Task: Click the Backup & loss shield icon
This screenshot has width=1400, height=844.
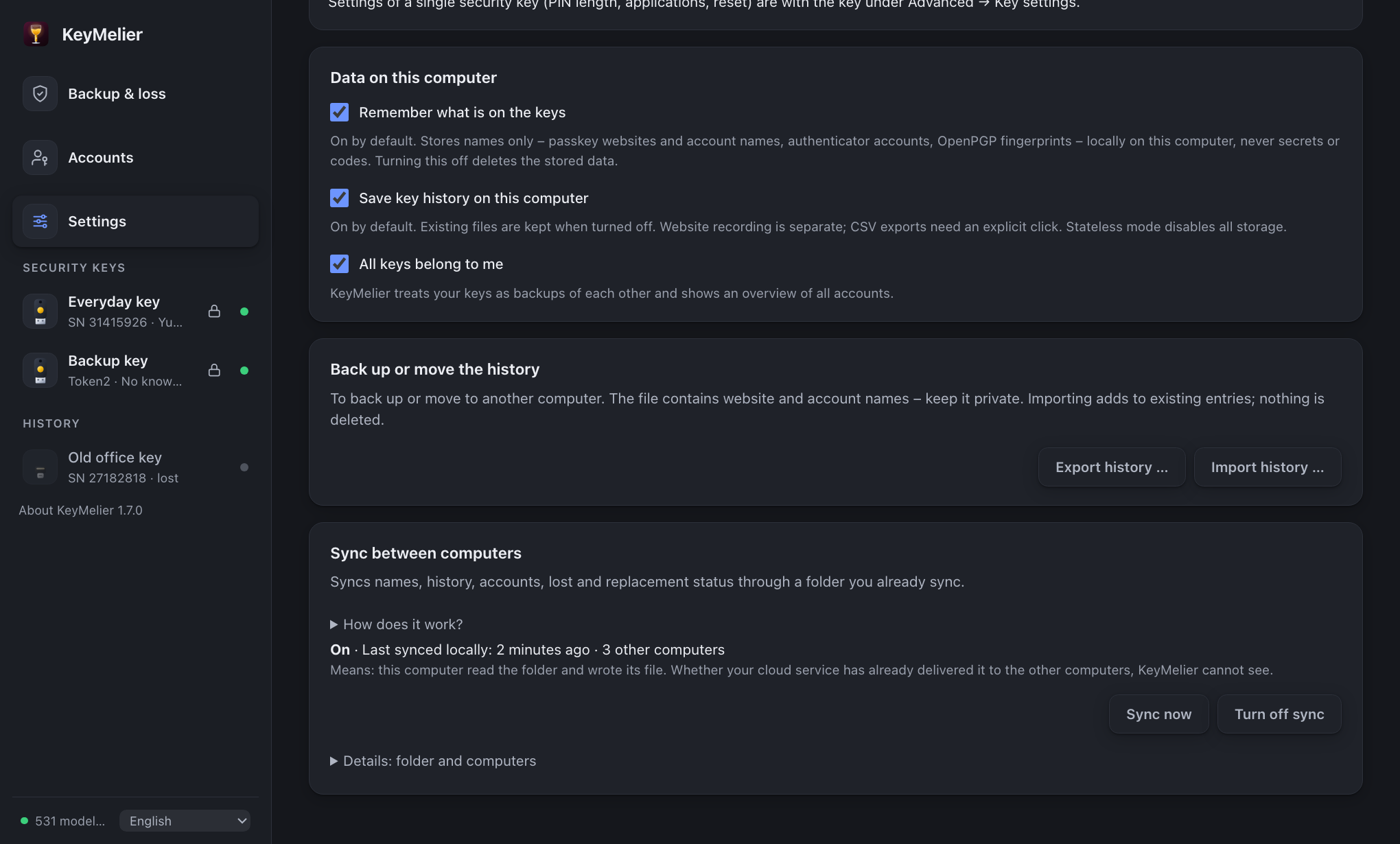Action: pyautogui.click(x=40, y=94)
